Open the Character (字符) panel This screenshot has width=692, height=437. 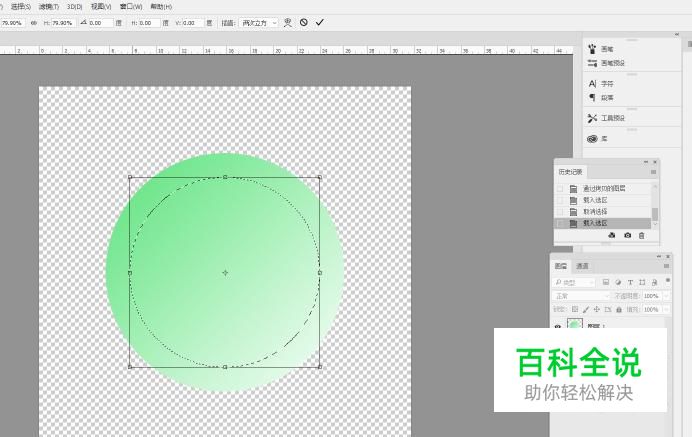point(601,83)
